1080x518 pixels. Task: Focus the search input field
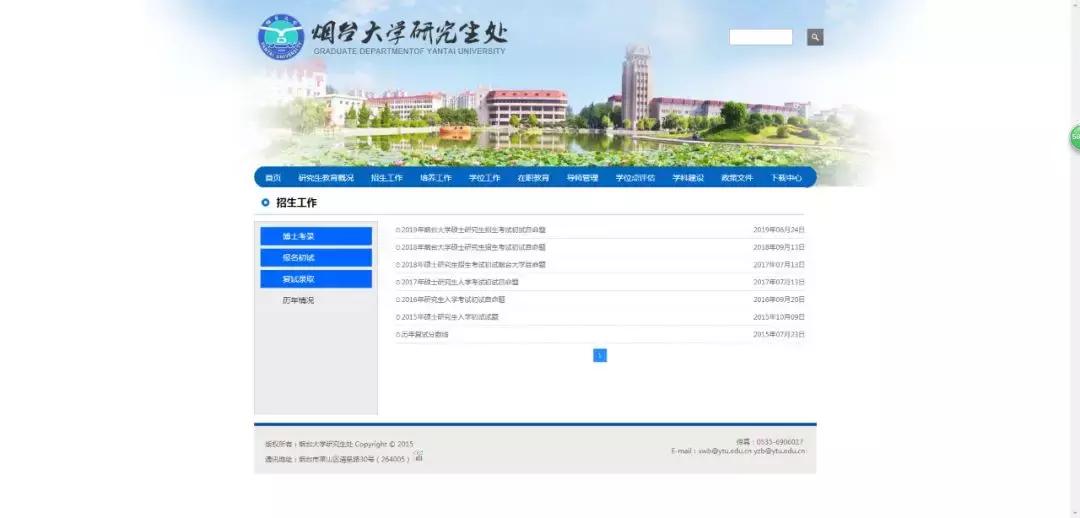(760, 37)
